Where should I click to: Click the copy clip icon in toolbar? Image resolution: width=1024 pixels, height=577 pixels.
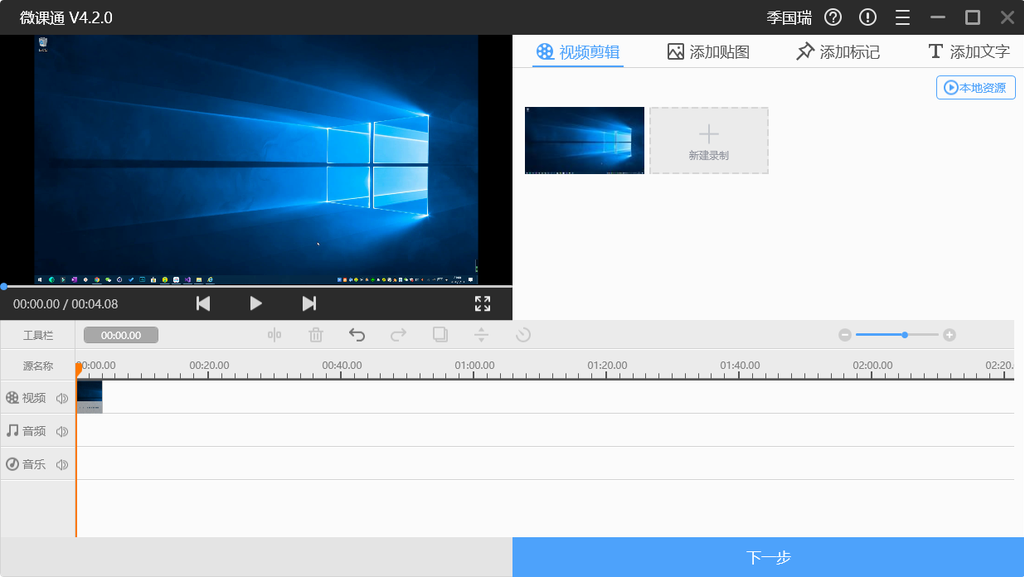pyautogui.click(x=440, y=335)
